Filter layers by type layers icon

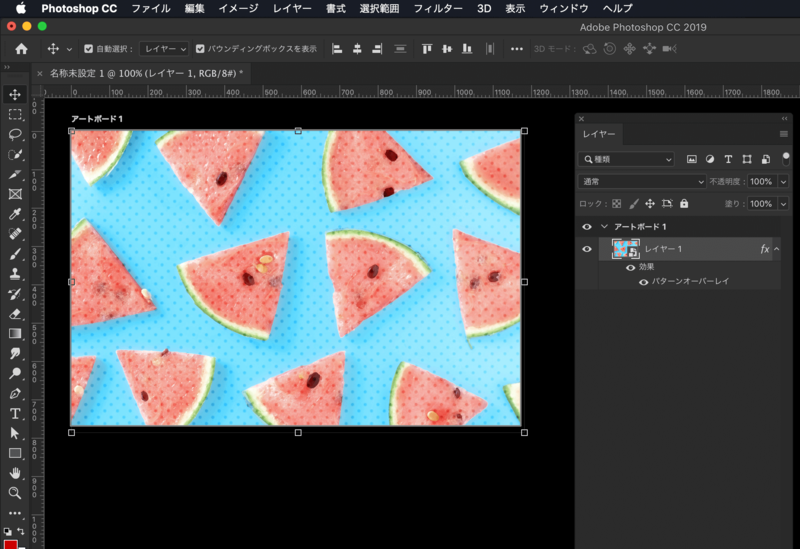click(728, 159)
